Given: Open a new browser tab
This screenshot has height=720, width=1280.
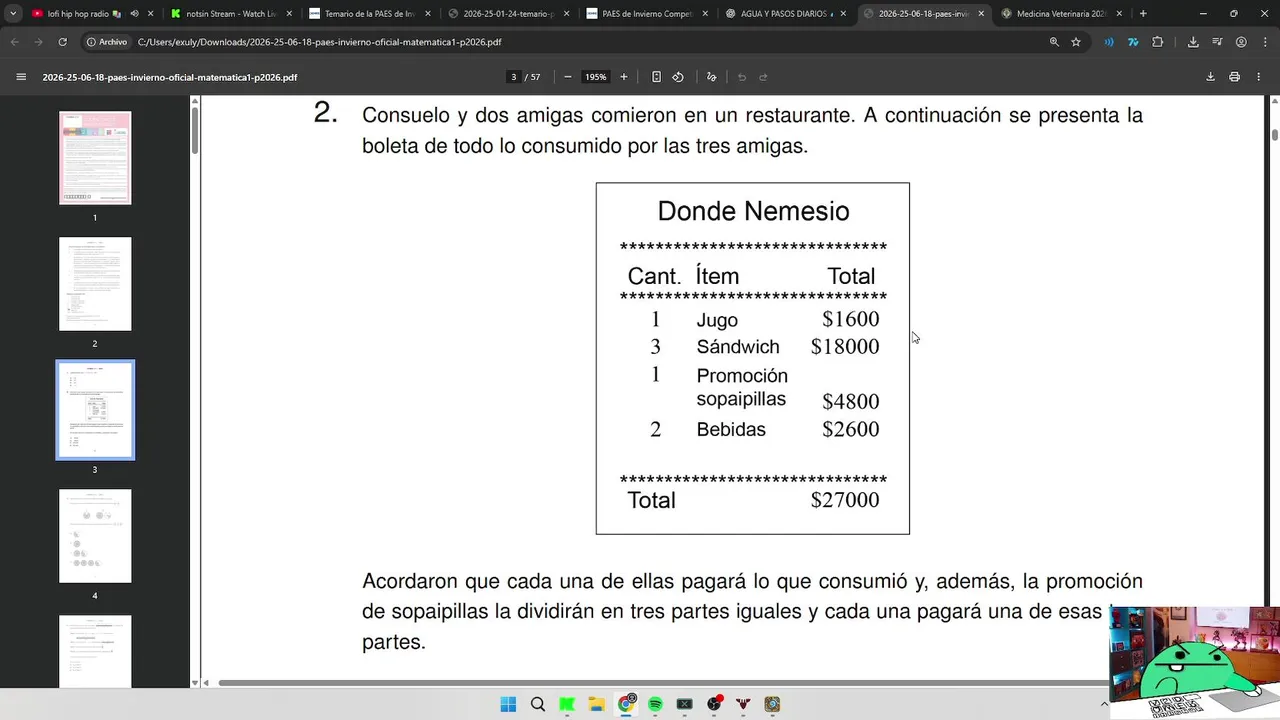Looking at the screenshot, I should tap(1143, 14).
